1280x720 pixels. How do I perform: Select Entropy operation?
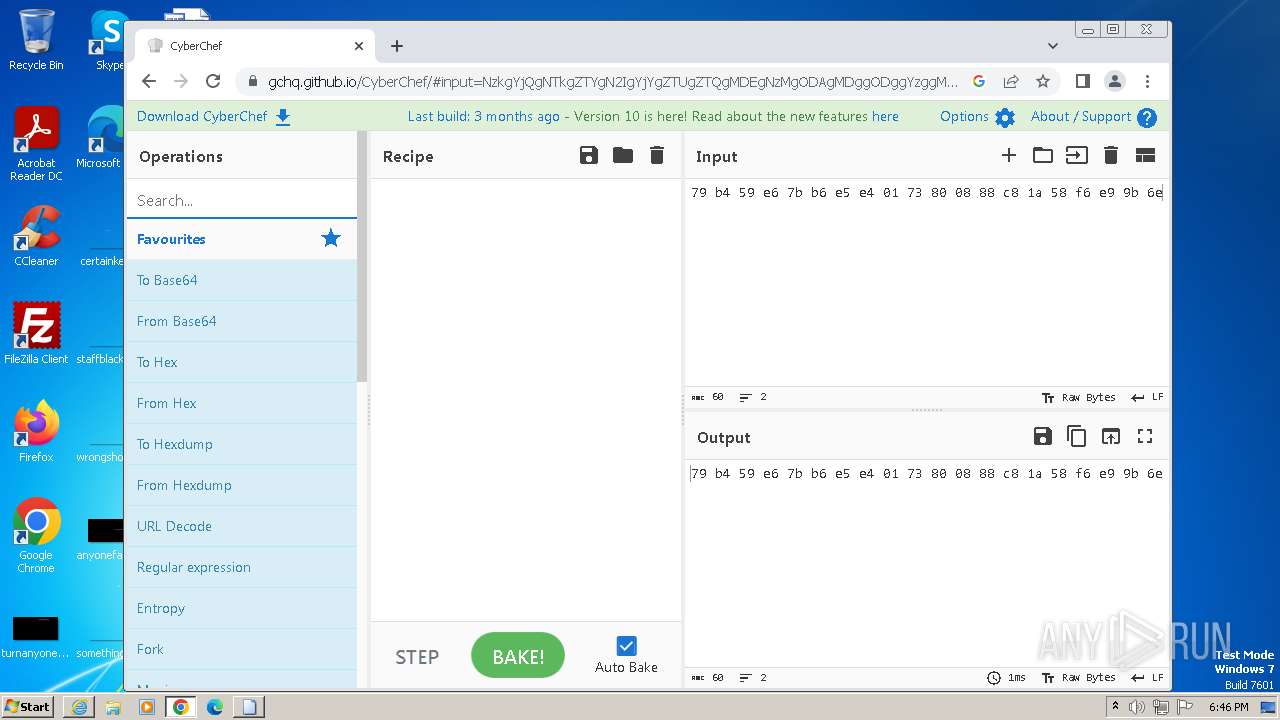(241, 608)
